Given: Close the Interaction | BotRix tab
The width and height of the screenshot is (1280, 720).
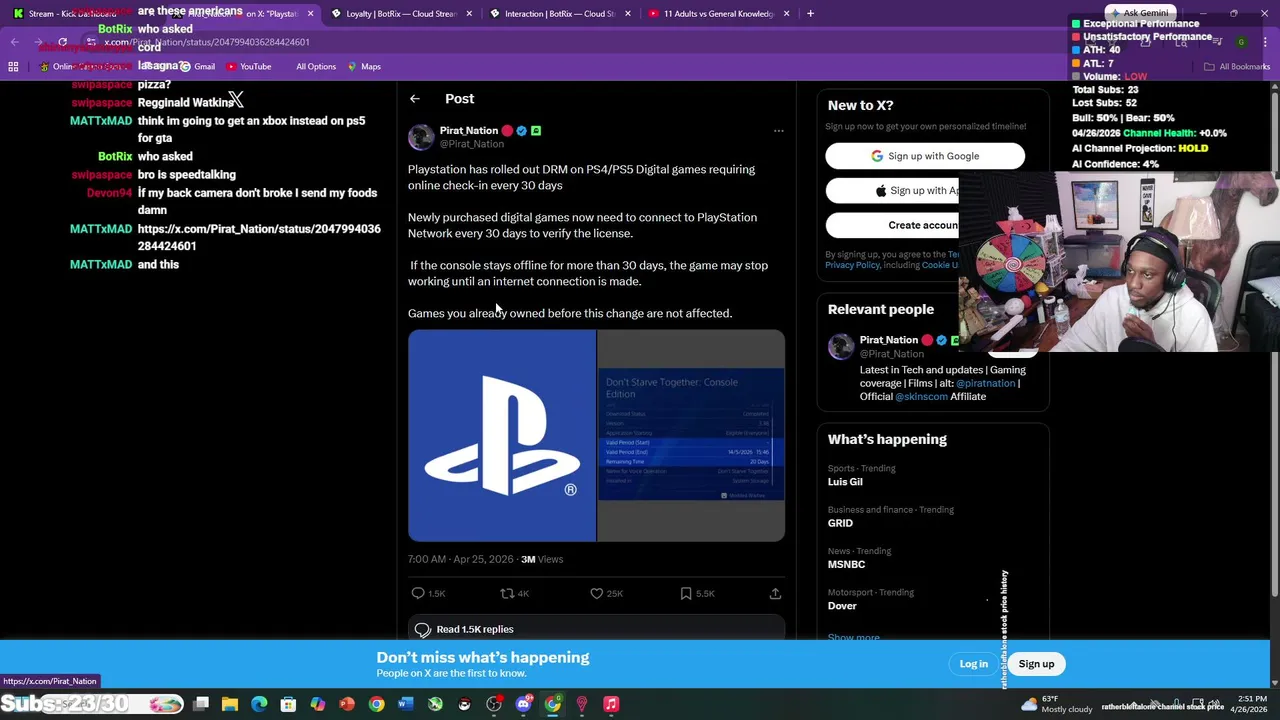Looking at the screenshot, I should click(628, 14).
